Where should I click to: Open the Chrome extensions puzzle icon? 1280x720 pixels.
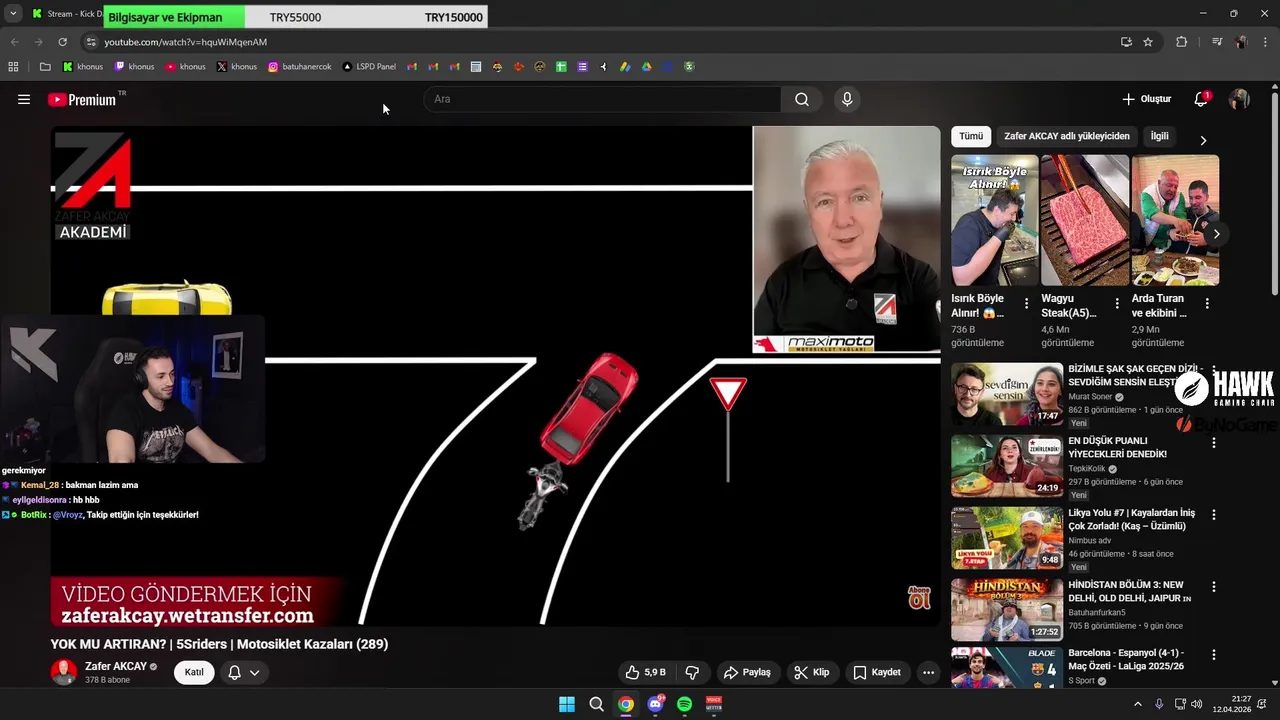[x=1181, y=42]
